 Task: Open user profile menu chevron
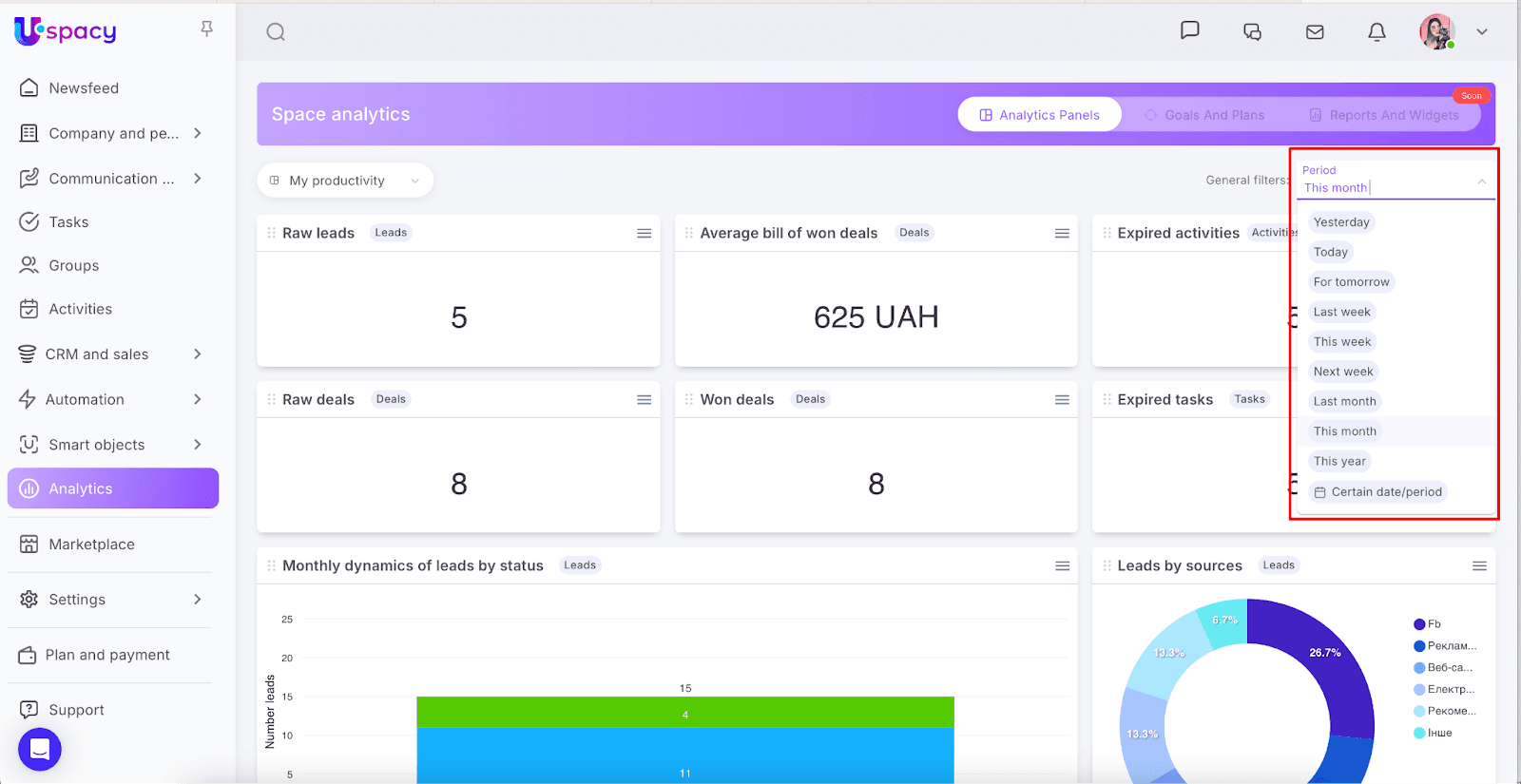[x=1481, y=32]
